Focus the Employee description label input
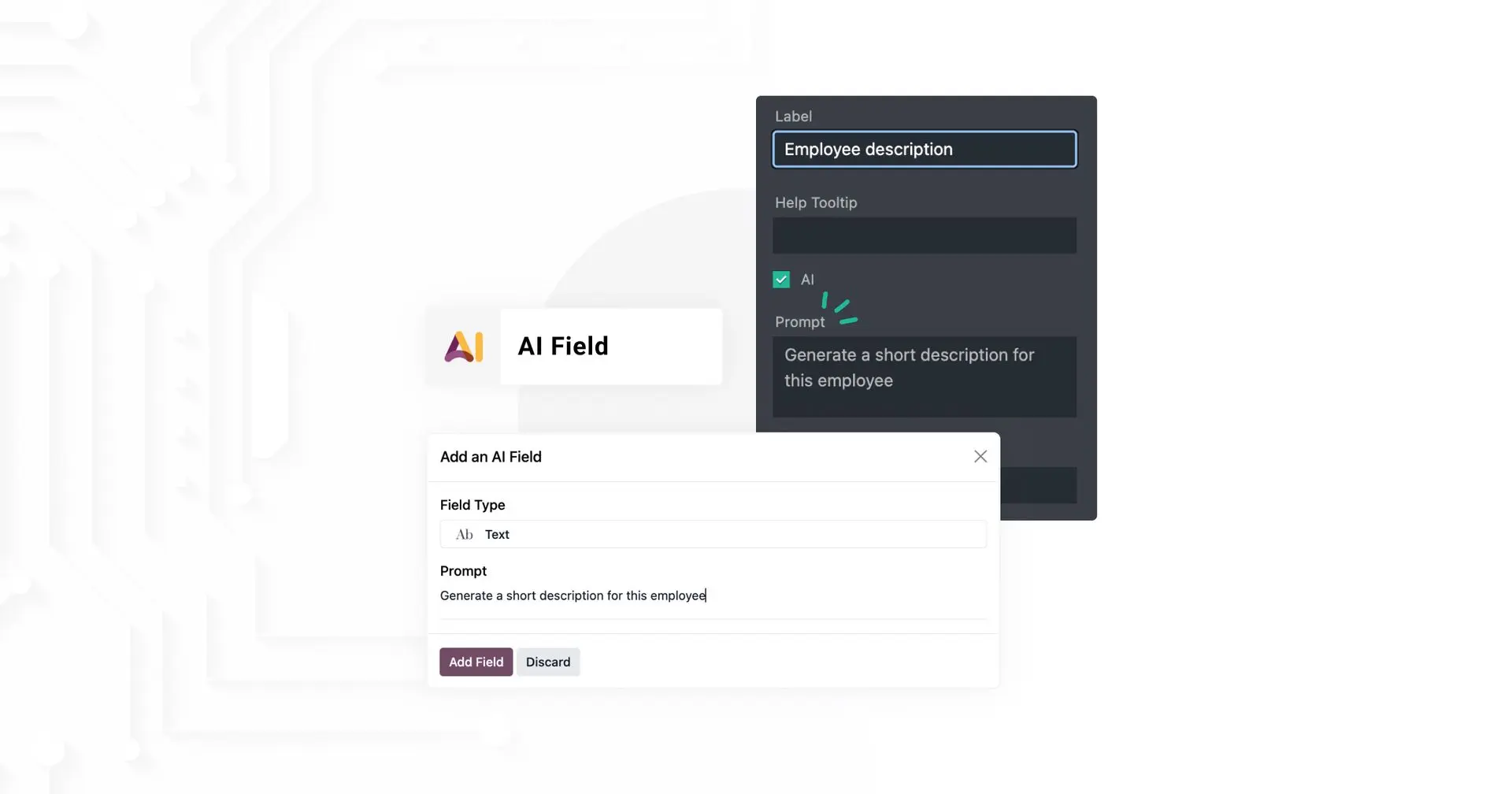The height and width of the screenshot is (794, 1512). pyautogui.click(x=925, y=149)
